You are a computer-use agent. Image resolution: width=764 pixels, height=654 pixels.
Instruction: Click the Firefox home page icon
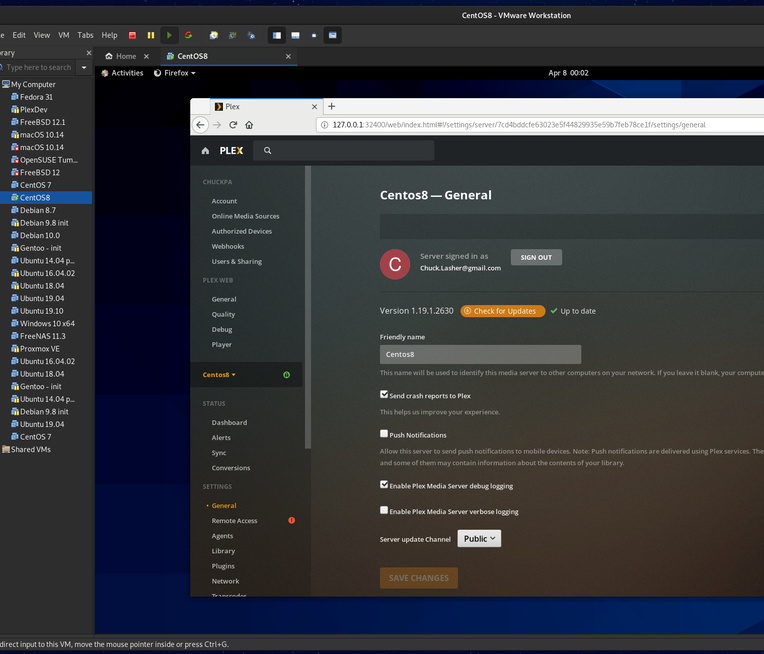coord(249,125)
